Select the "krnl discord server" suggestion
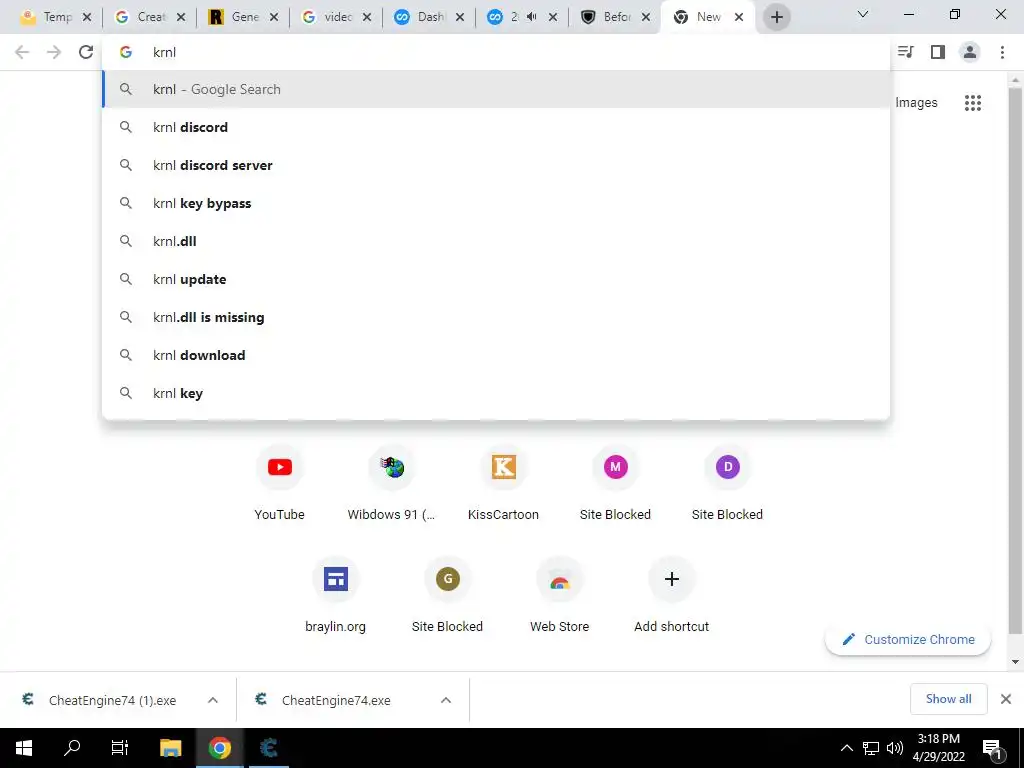Viewport: 1024px width, 768px height. (496, 165)
